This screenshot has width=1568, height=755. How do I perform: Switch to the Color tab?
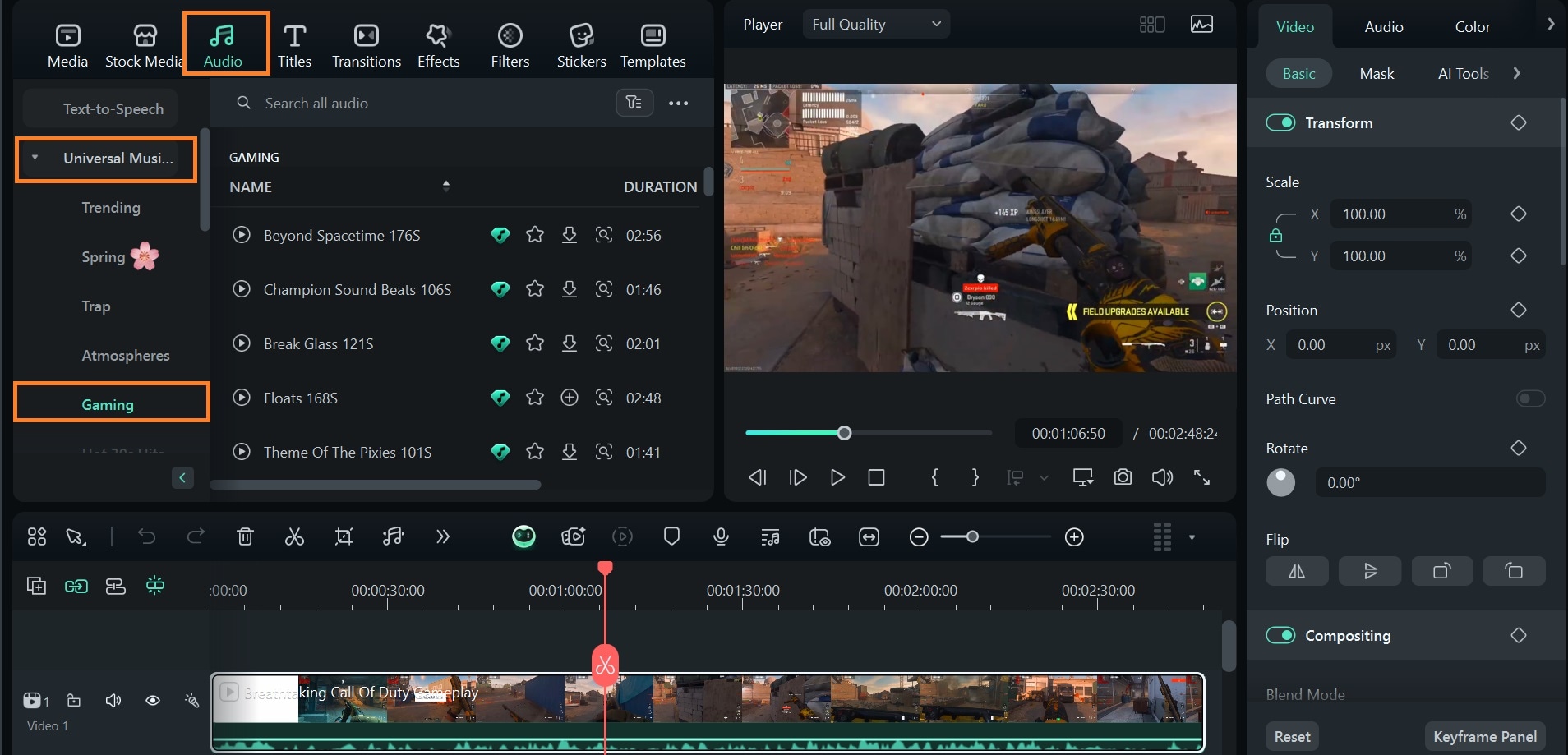tap(1472, 27)
